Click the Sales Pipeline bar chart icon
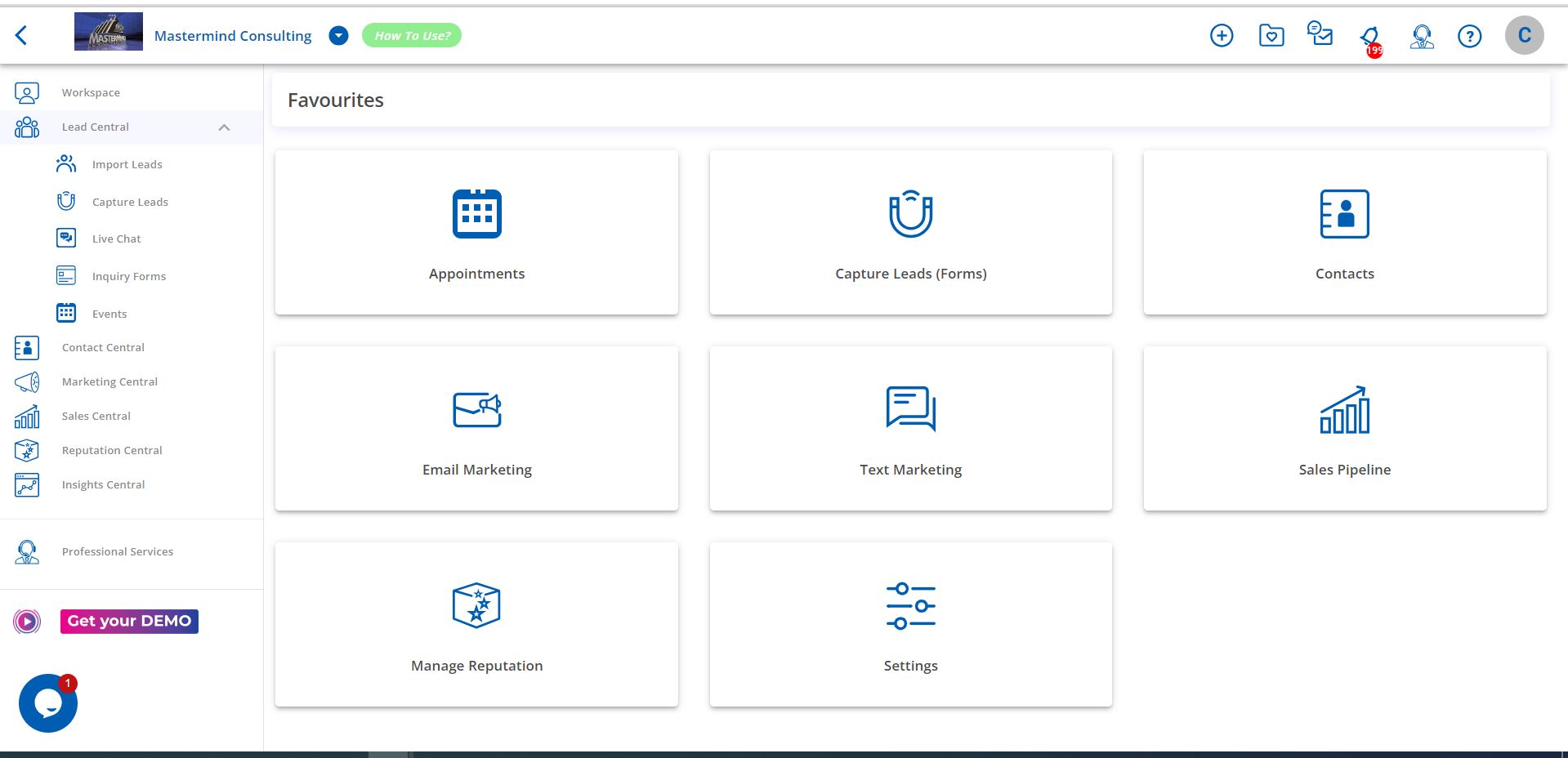1568x758 pixels. (1345, 409)
